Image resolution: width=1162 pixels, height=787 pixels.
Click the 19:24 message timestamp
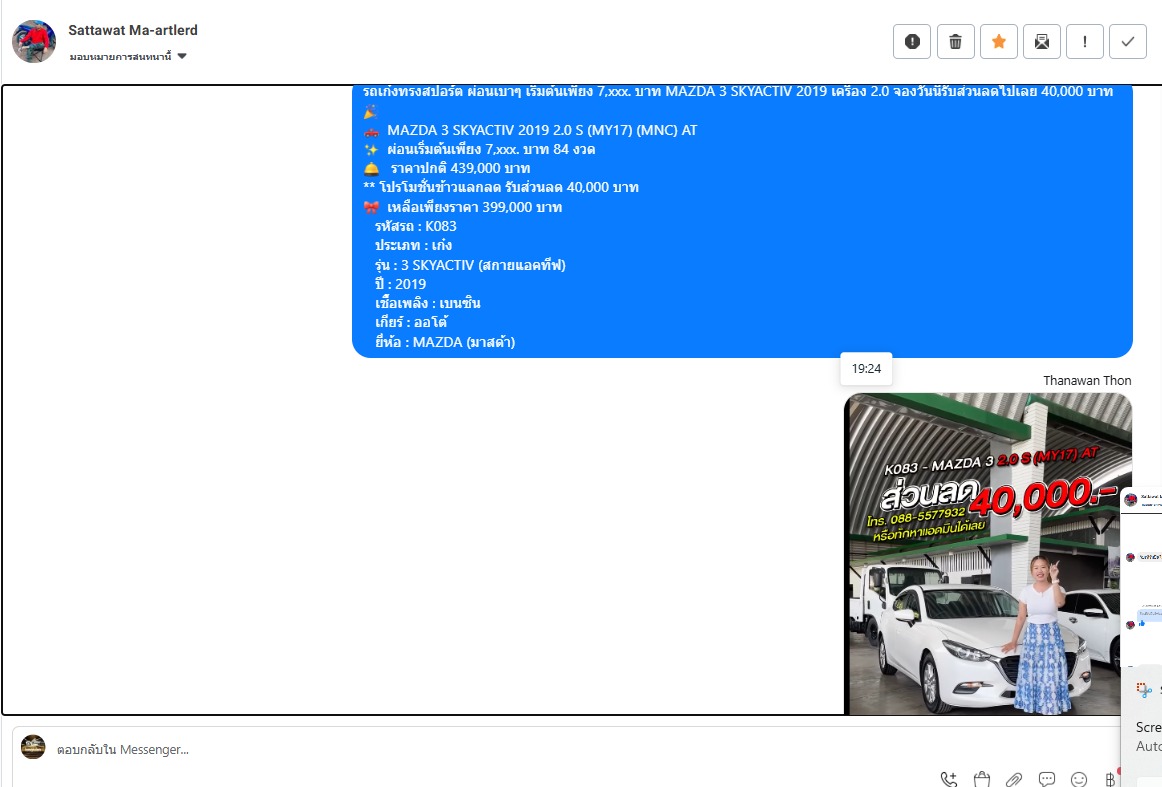[x=866, y=368]
